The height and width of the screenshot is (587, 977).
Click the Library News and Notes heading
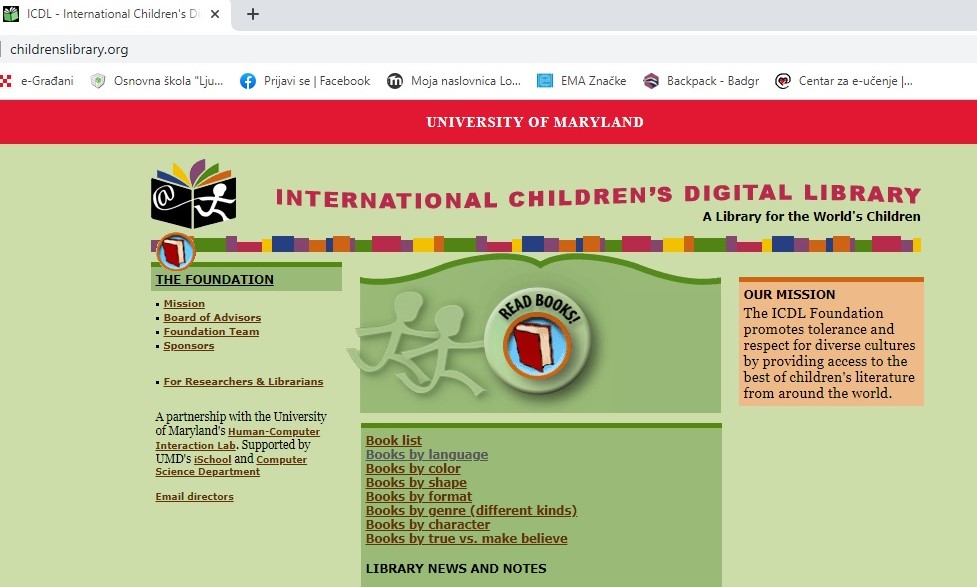click(x=456, y=568)
